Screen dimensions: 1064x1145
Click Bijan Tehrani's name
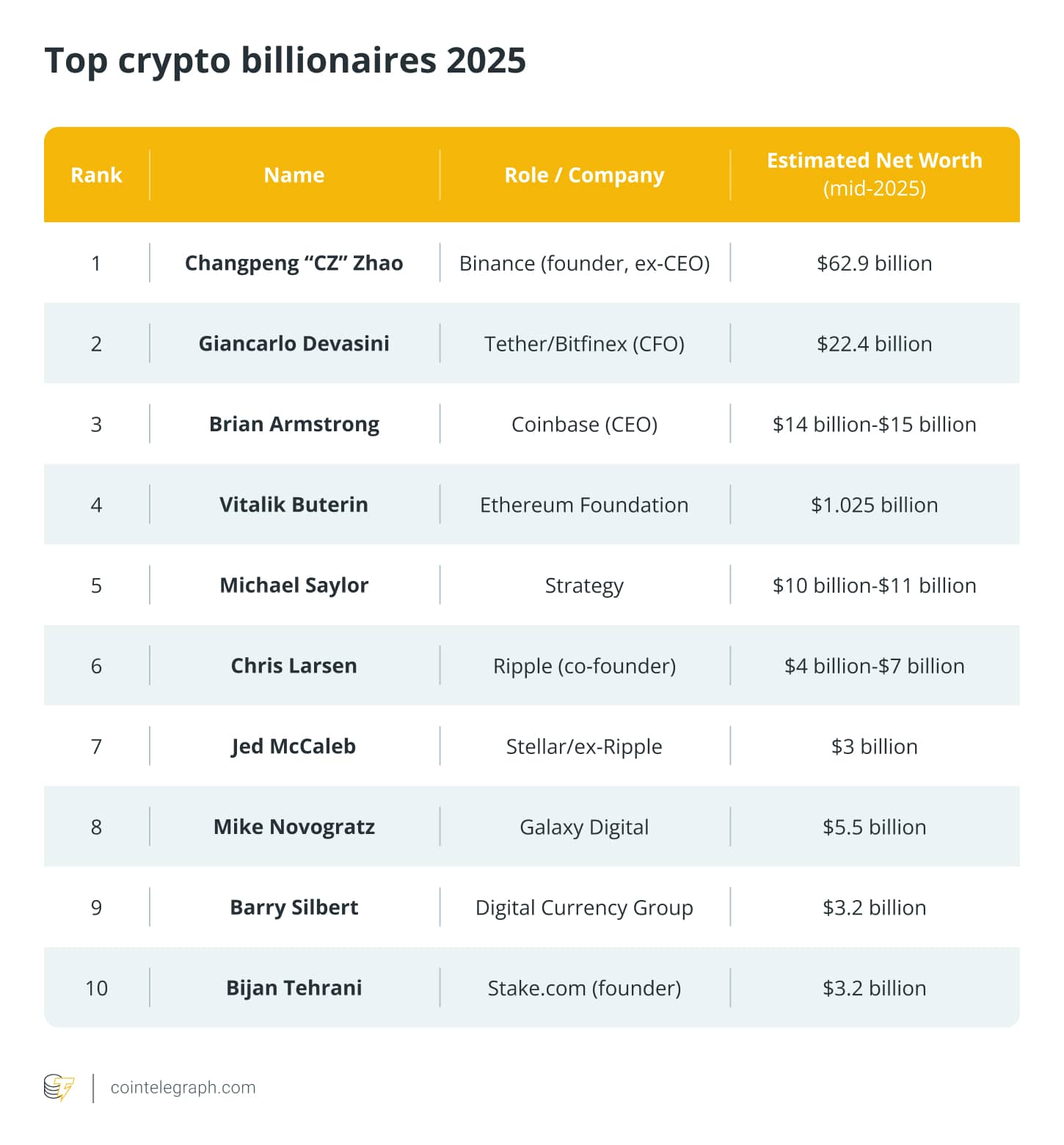[x=294, y=988]
